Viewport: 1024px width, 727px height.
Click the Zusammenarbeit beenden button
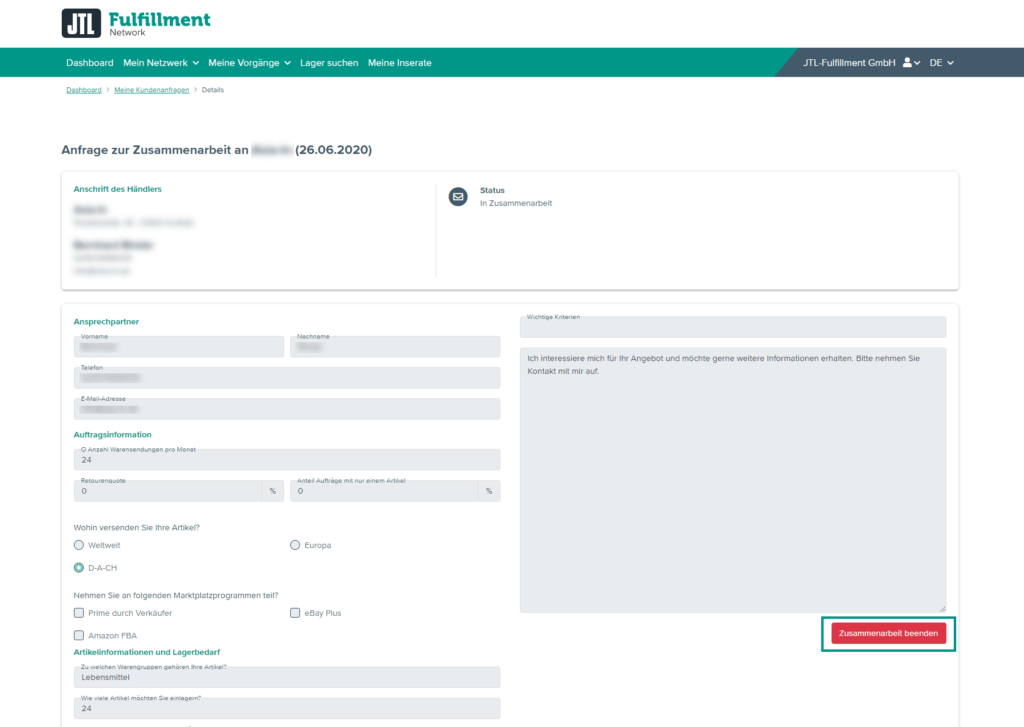(x=888, y=634)
